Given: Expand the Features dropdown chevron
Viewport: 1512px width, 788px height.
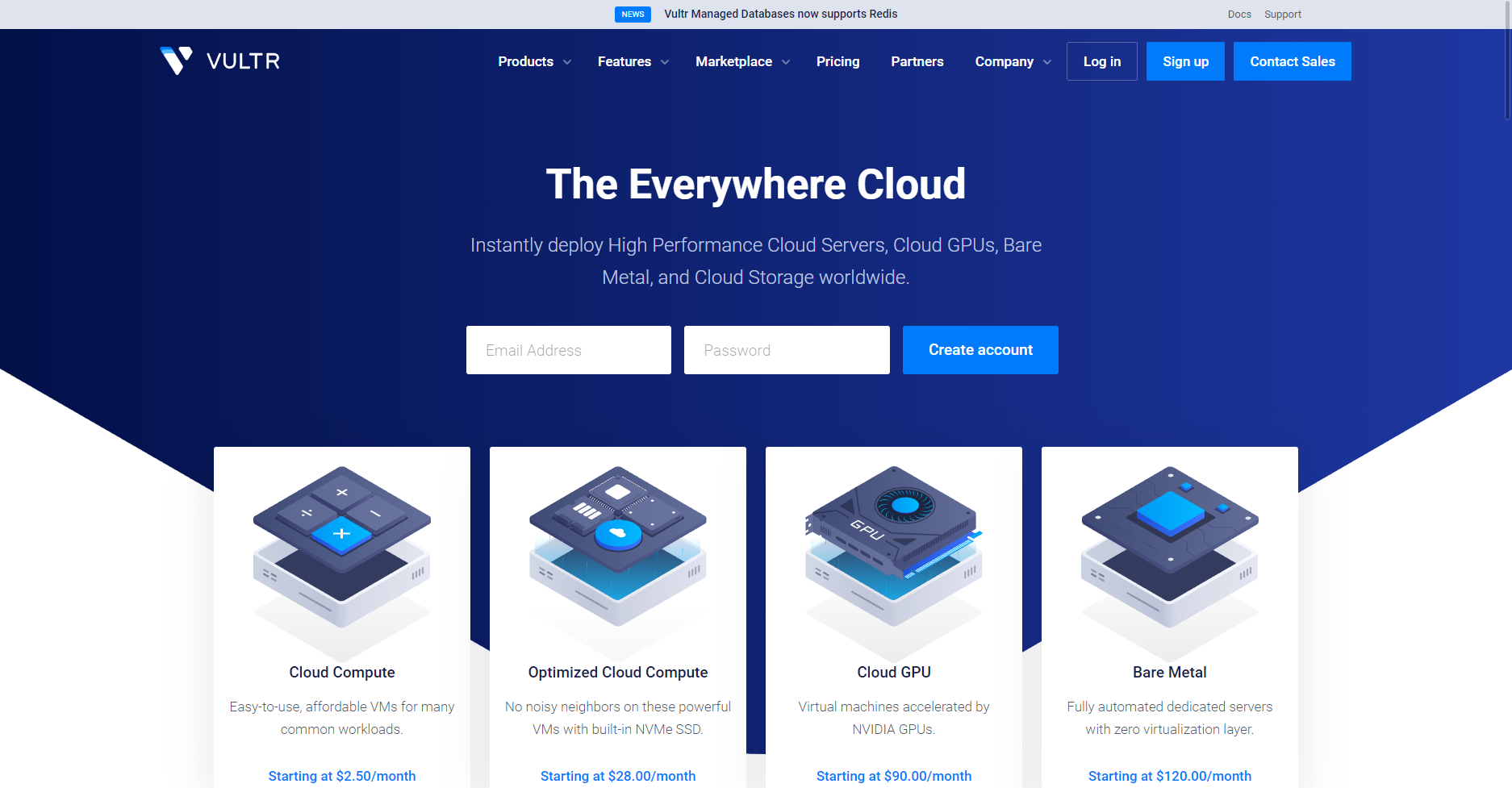Looking at the screenshot, I should 665,62.
